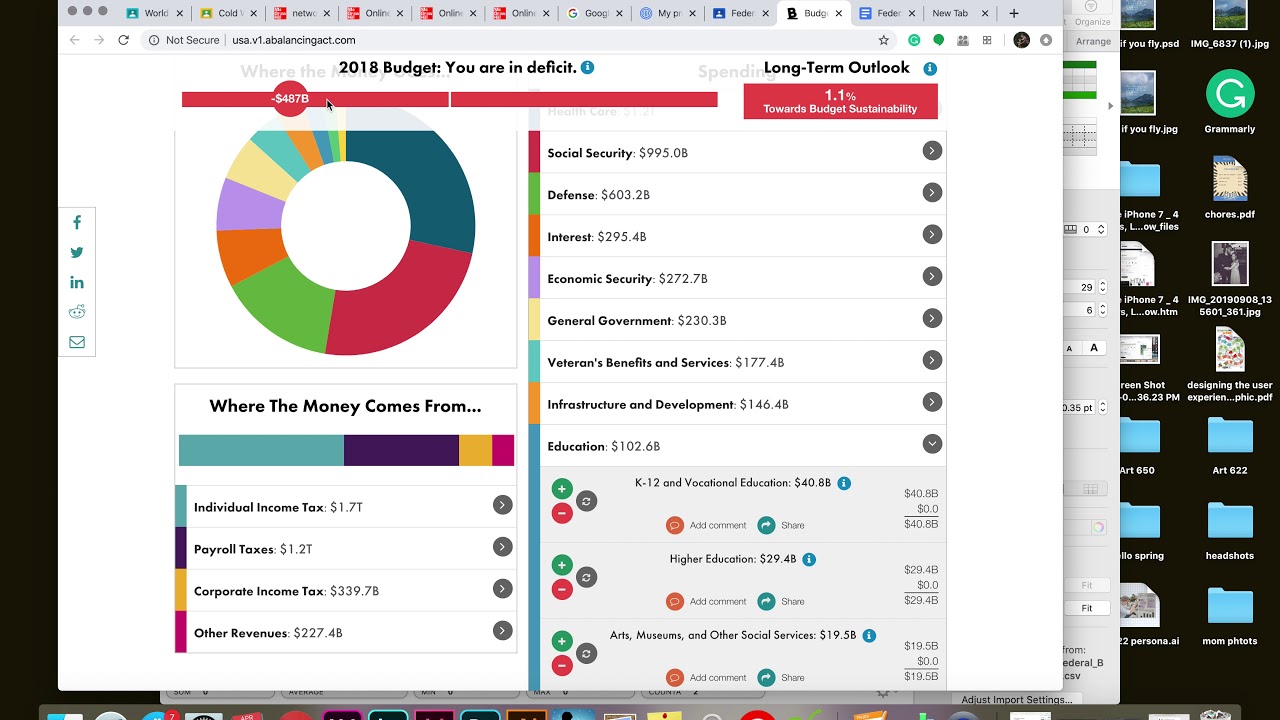Reset K-12 and Vocational Education amount

pyautogui.click(x=587, y=501)
